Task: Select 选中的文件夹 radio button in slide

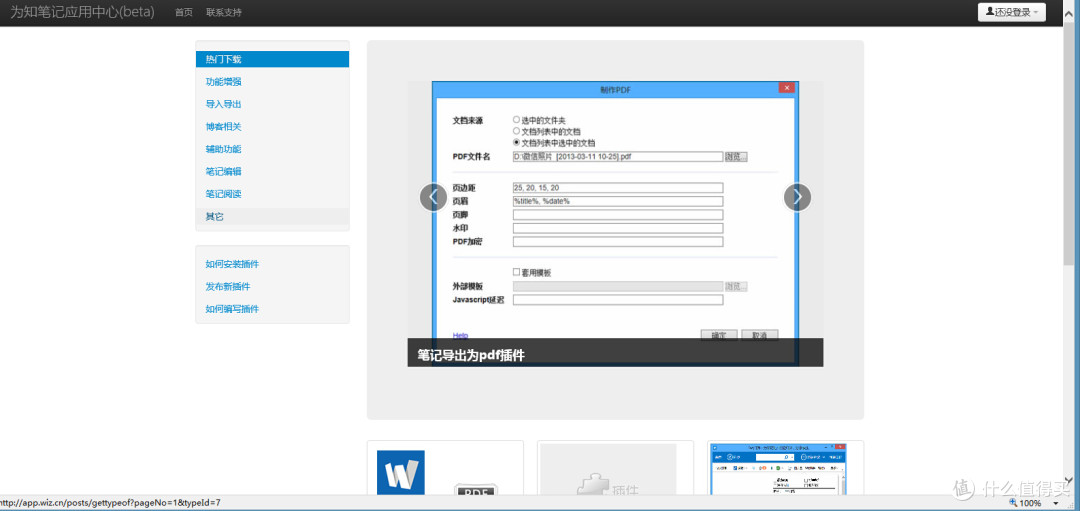Action: (x=517, y=120)
